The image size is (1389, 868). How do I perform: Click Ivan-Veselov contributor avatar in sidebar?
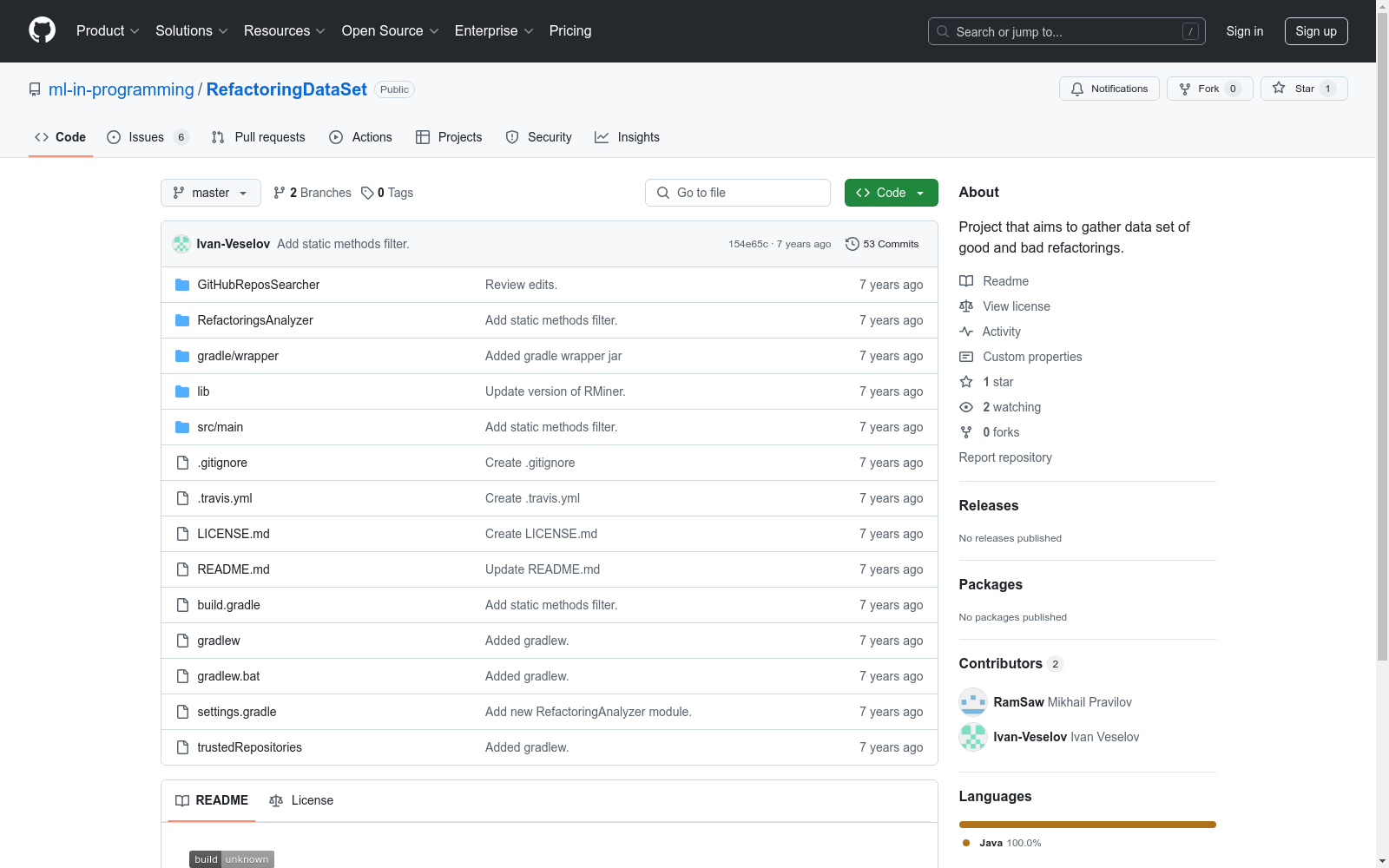coord(973,737)
